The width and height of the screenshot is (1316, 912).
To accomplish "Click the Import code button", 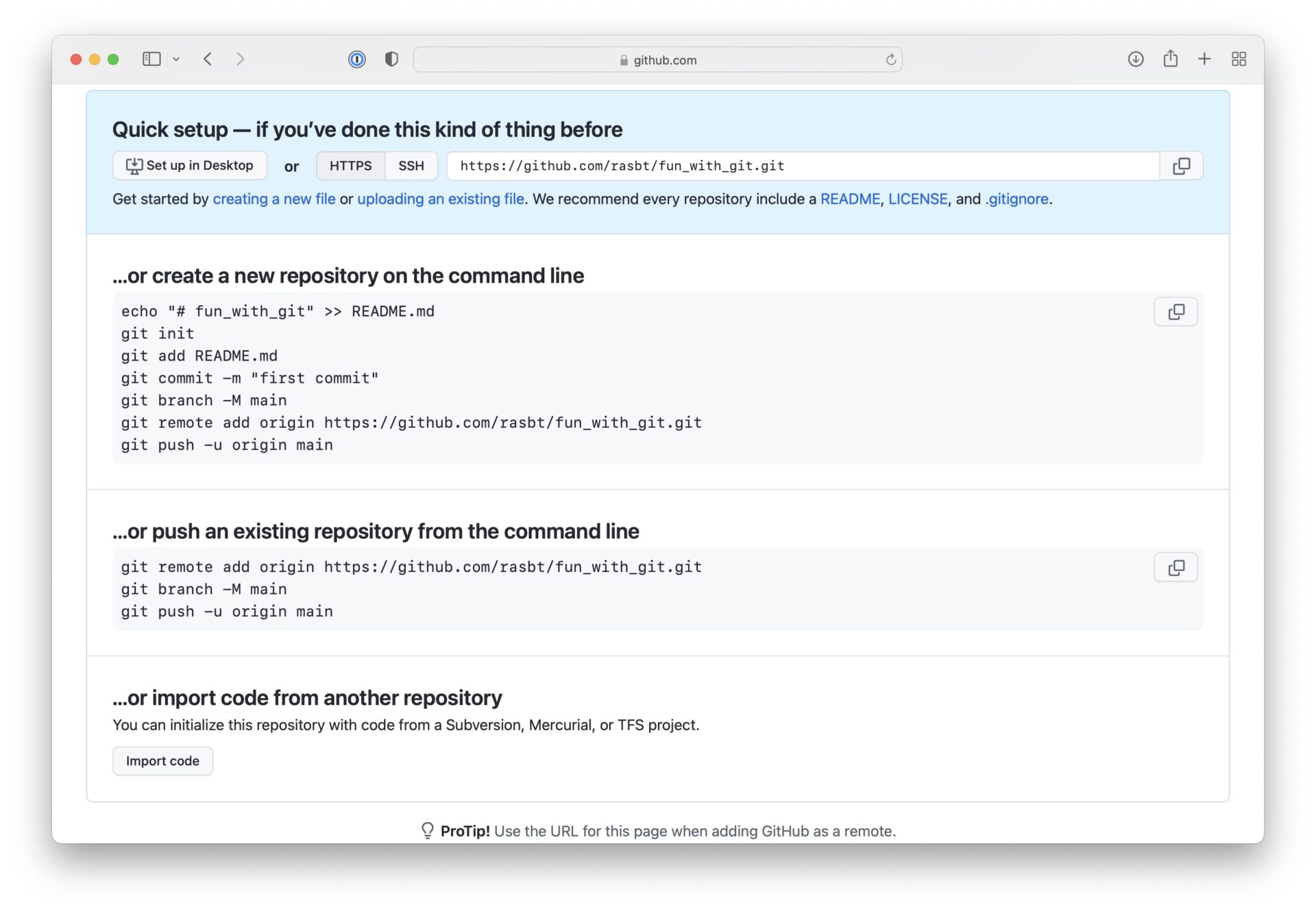I will coord(162,760).
